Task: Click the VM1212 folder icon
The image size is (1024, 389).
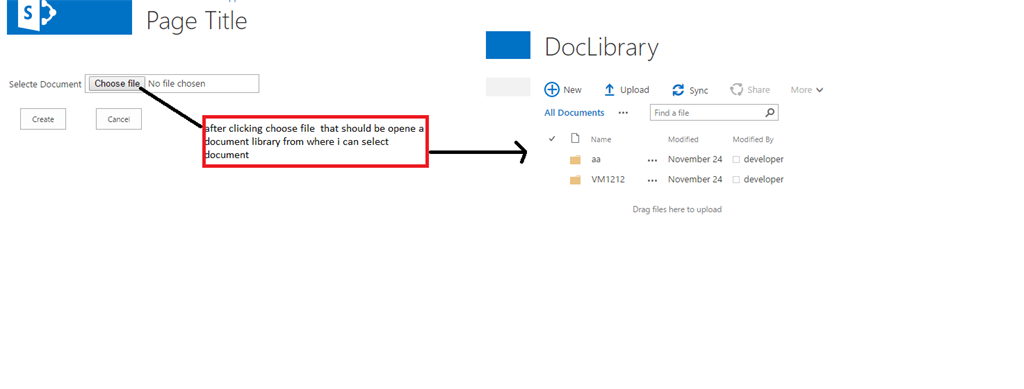Action: 575,179
